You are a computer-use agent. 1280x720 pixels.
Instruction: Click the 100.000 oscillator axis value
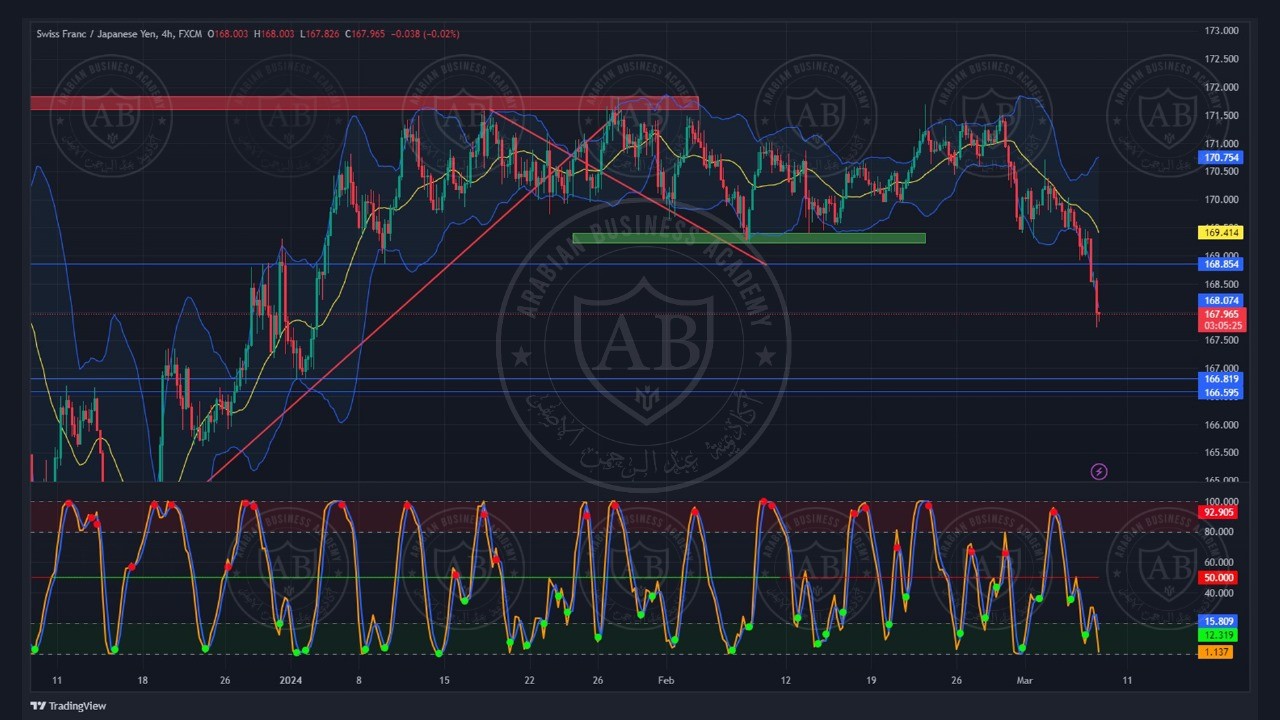[1222, 502]
